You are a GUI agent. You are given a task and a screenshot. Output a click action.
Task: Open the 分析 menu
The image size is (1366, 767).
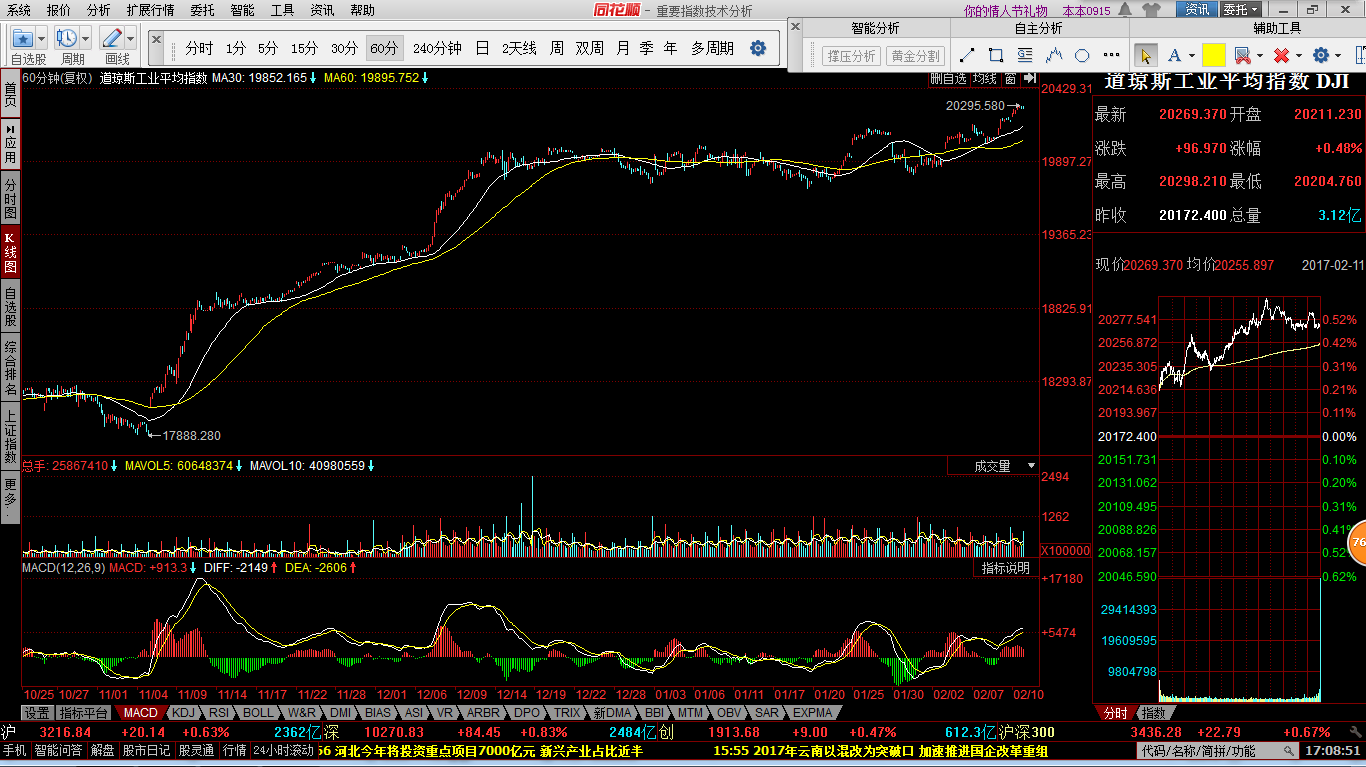pos(99,10)
